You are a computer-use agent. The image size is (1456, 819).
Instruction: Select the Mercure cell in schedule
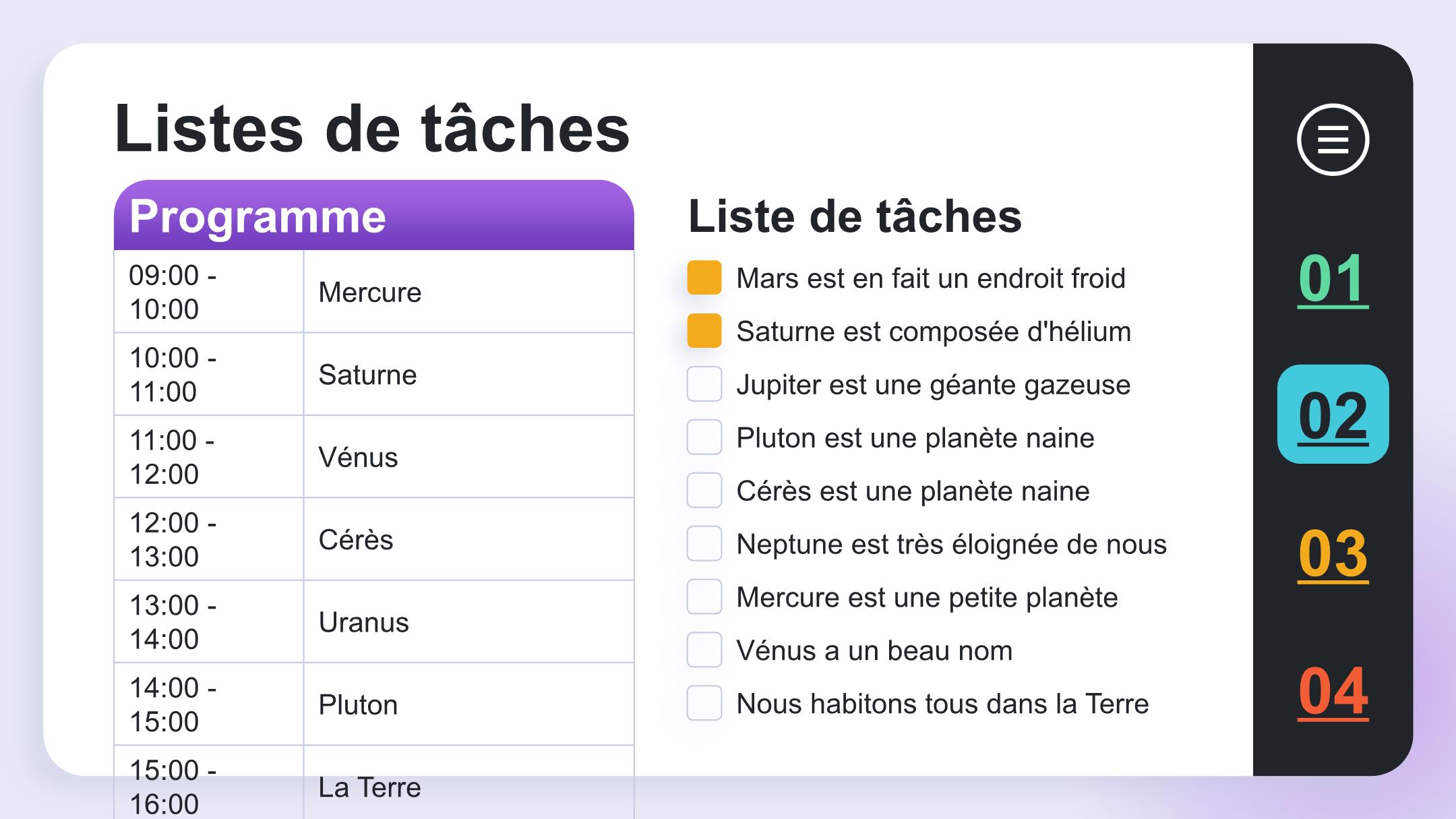[468, 292]
